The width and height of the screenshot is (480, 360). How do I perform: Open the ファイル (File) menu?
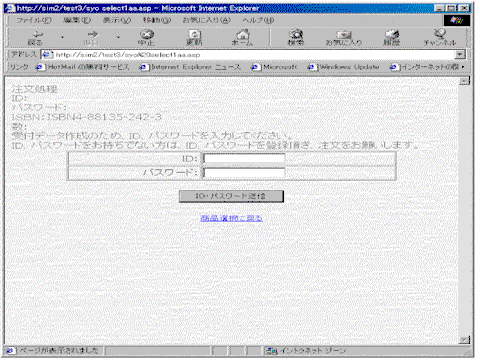click(34, 20)
